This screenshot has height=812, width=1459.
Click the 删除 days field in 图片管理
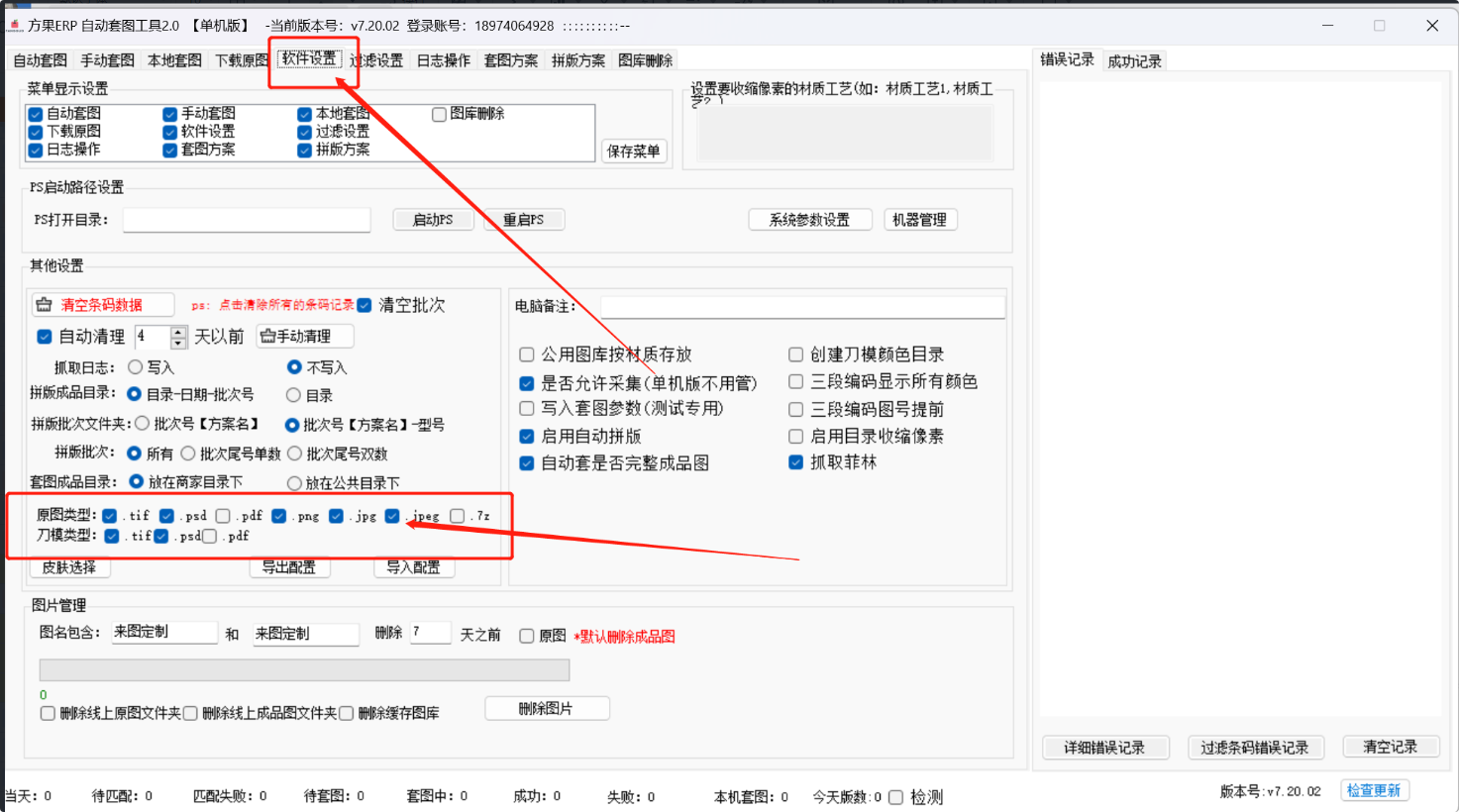[431, 633]
